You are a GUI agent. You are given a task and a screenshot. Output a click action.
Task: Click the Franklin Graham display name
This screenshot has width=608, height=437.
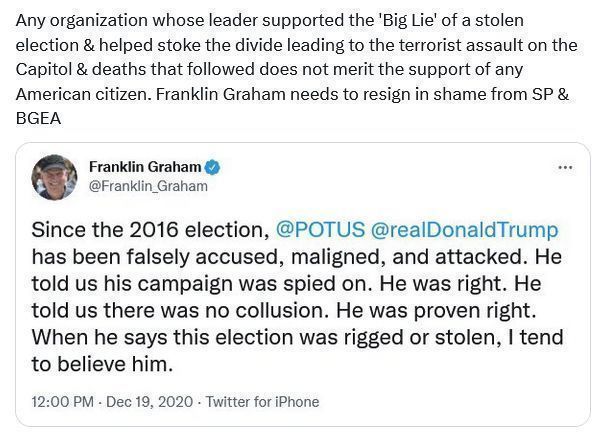[145, 167]
